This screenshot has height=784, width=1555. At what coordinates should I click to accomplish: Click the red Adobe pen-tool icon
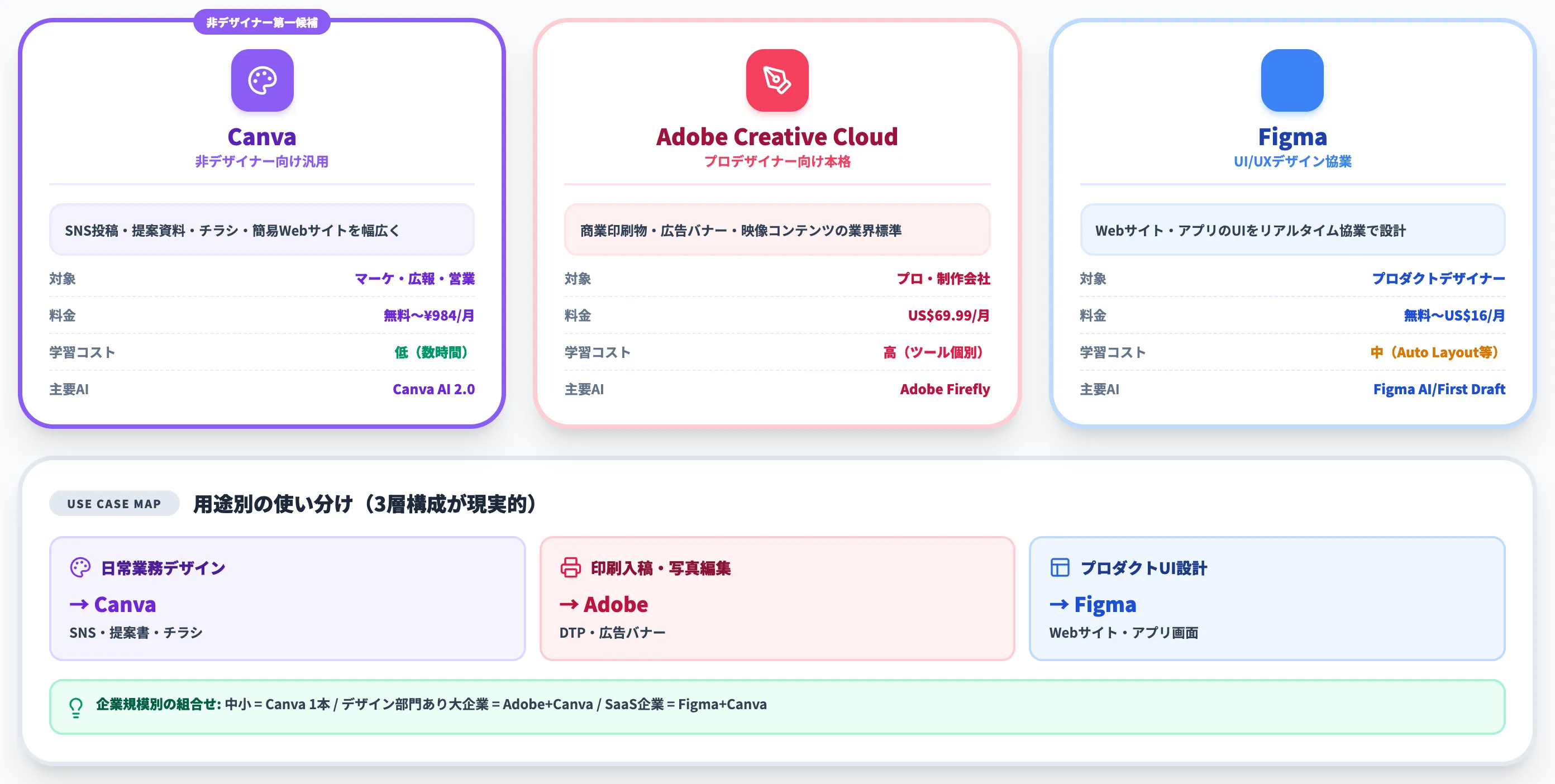[x=777, y=80]
